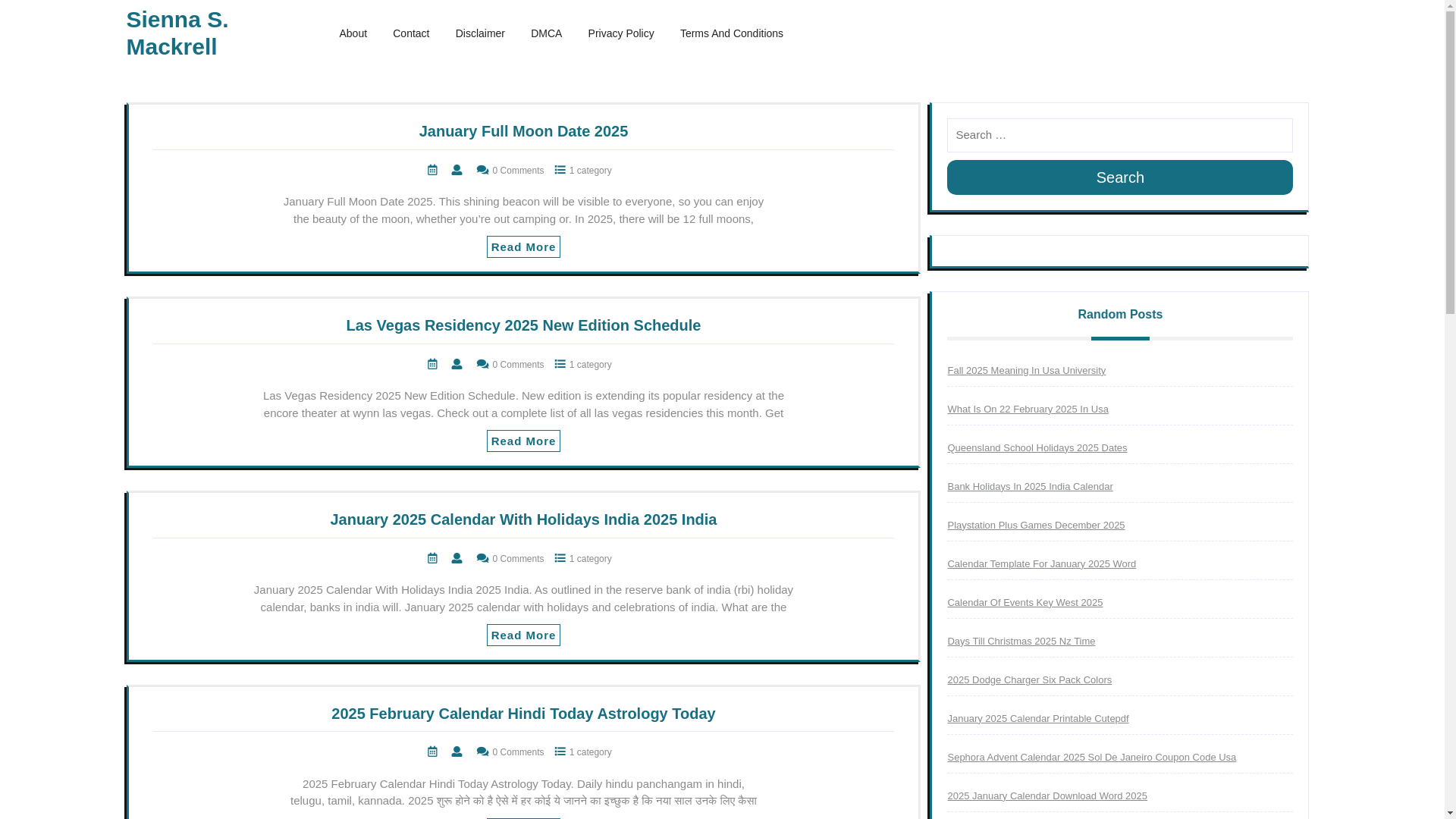Open 0 Comments link of January Full Moon post
Viewport: 1456px width, 819px height.
518,171
